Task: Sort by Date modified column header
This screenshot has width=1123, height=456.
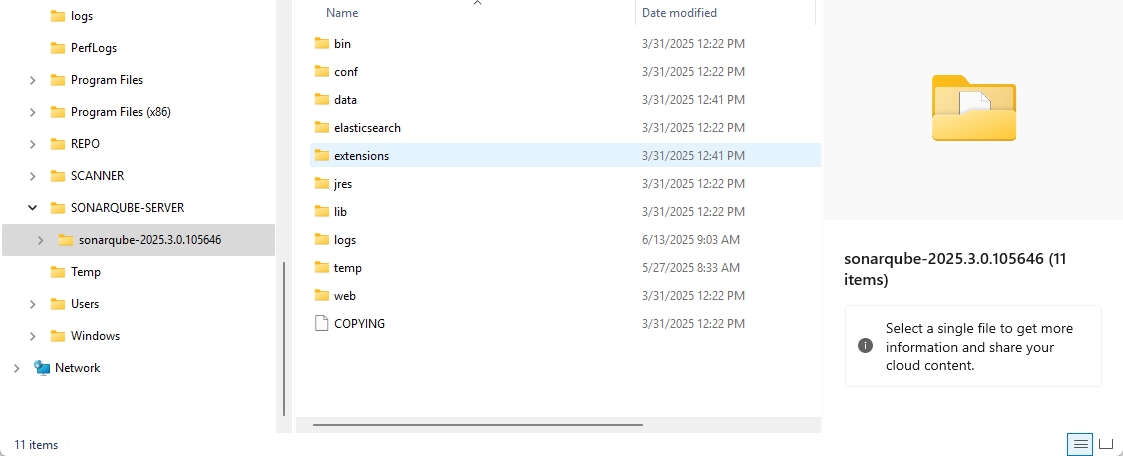Action: coord(679,13)
